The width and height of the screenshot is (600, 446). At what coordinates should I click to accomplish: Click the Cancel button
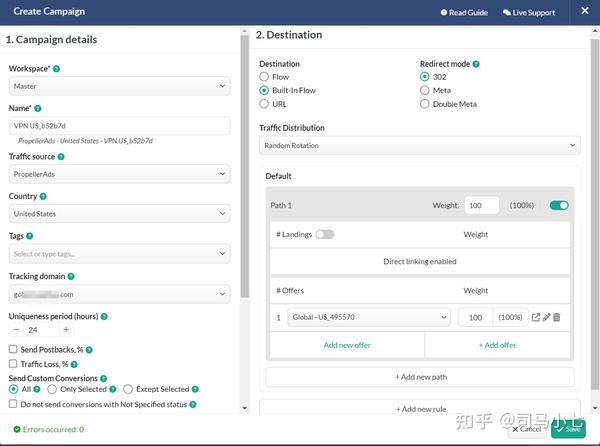pos(527,429)
